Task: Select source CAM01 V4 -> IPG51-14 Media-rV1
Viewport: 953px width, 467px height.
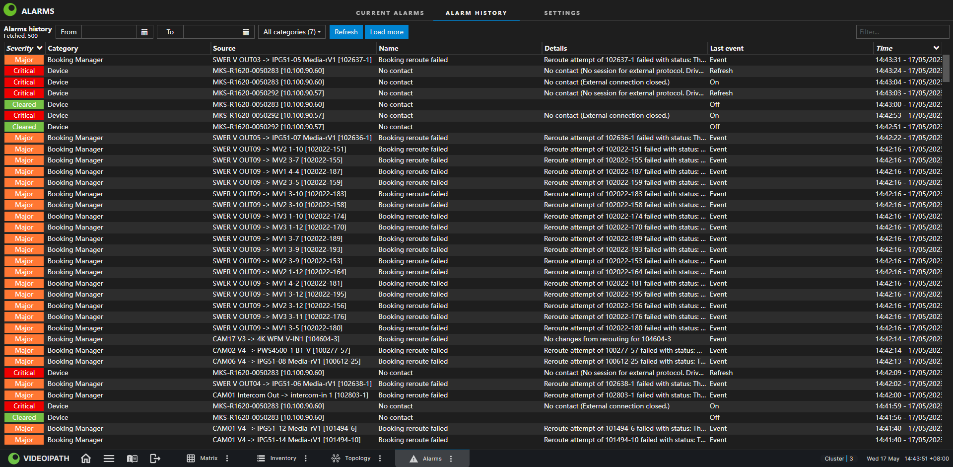Action: 286,440
